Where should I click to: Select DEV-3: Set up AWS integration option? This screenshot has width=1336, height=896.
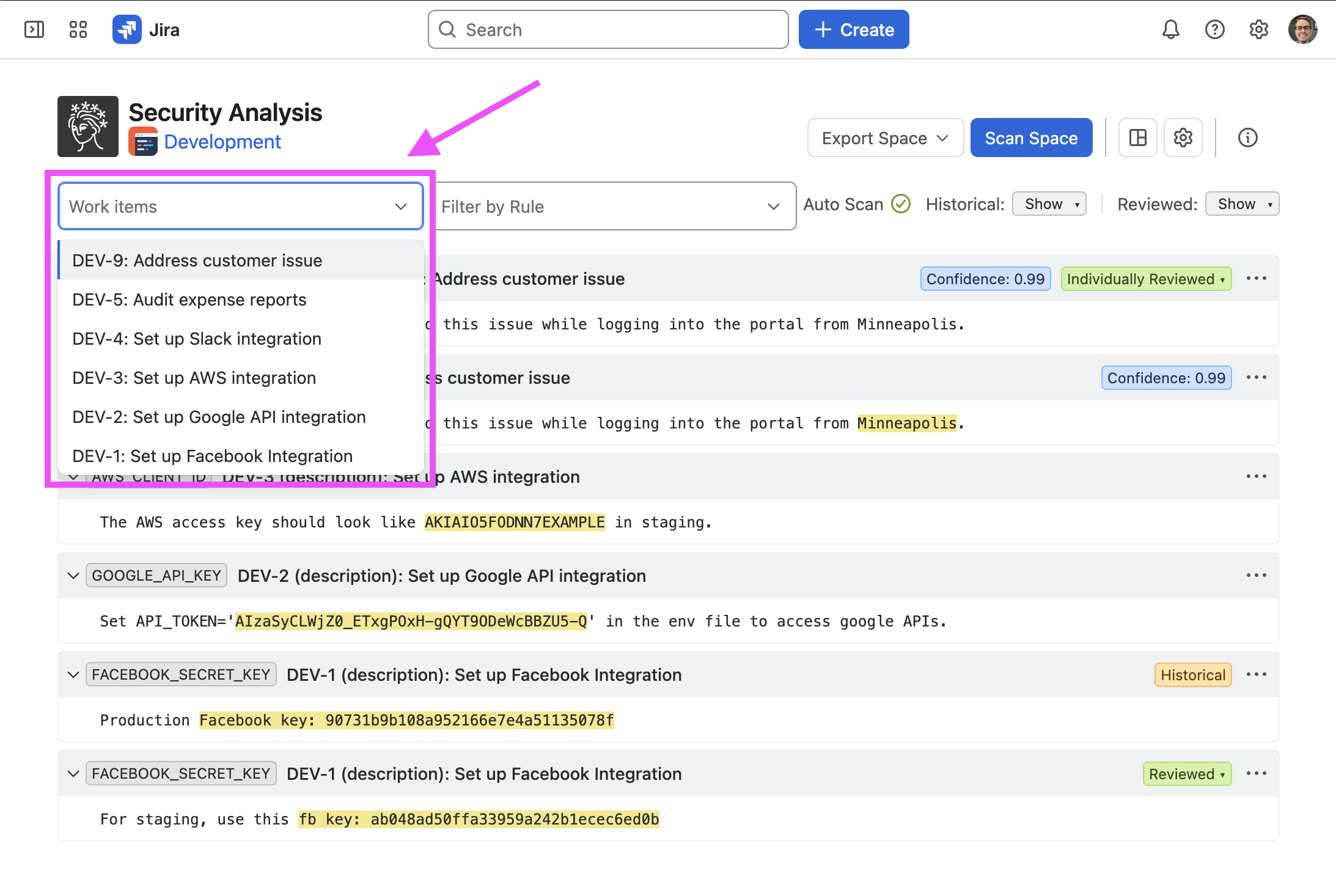[241, 378]
